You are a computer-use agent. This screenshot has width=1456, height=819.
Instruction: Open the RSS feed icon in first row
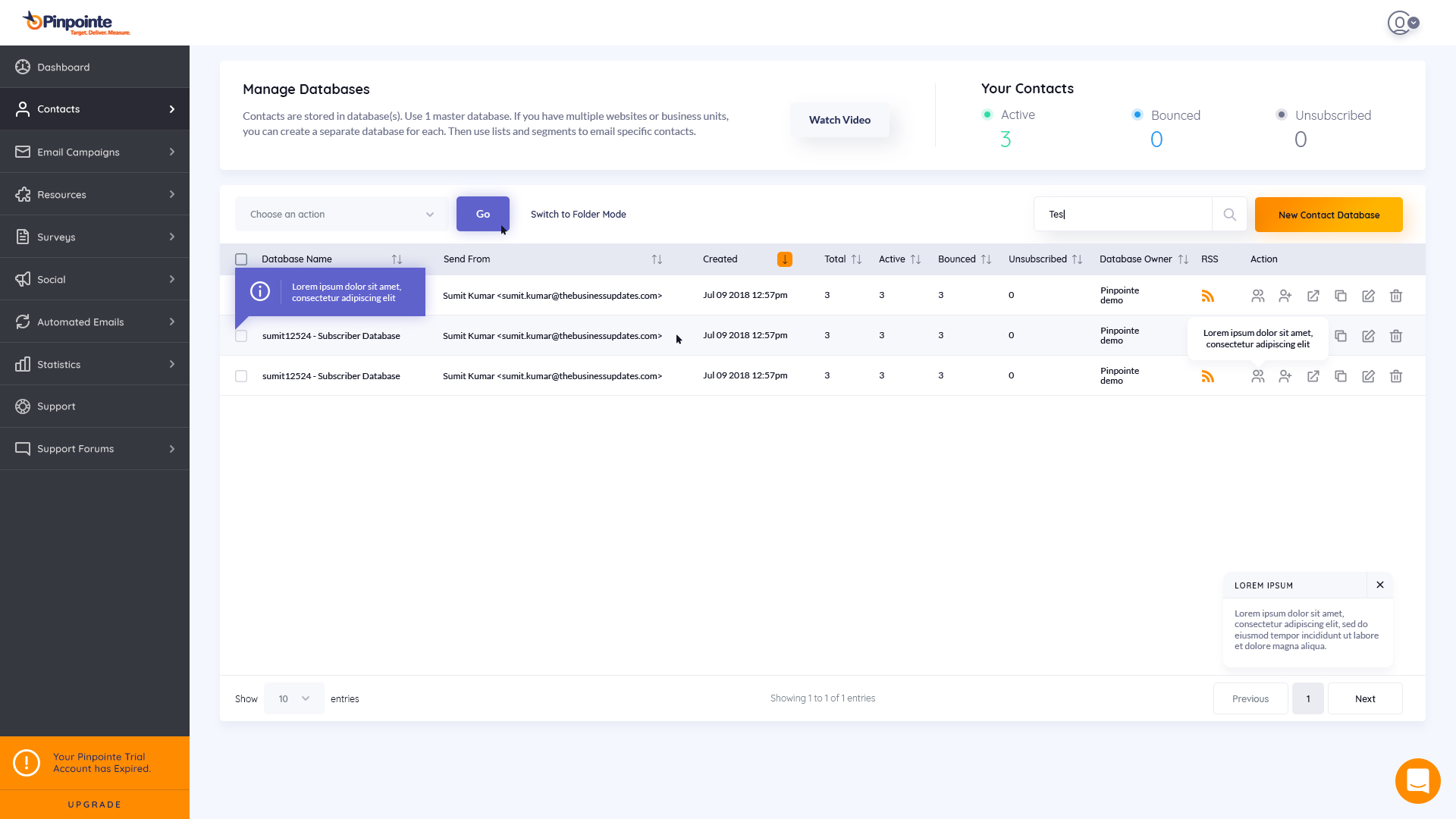pos(1208,296)
